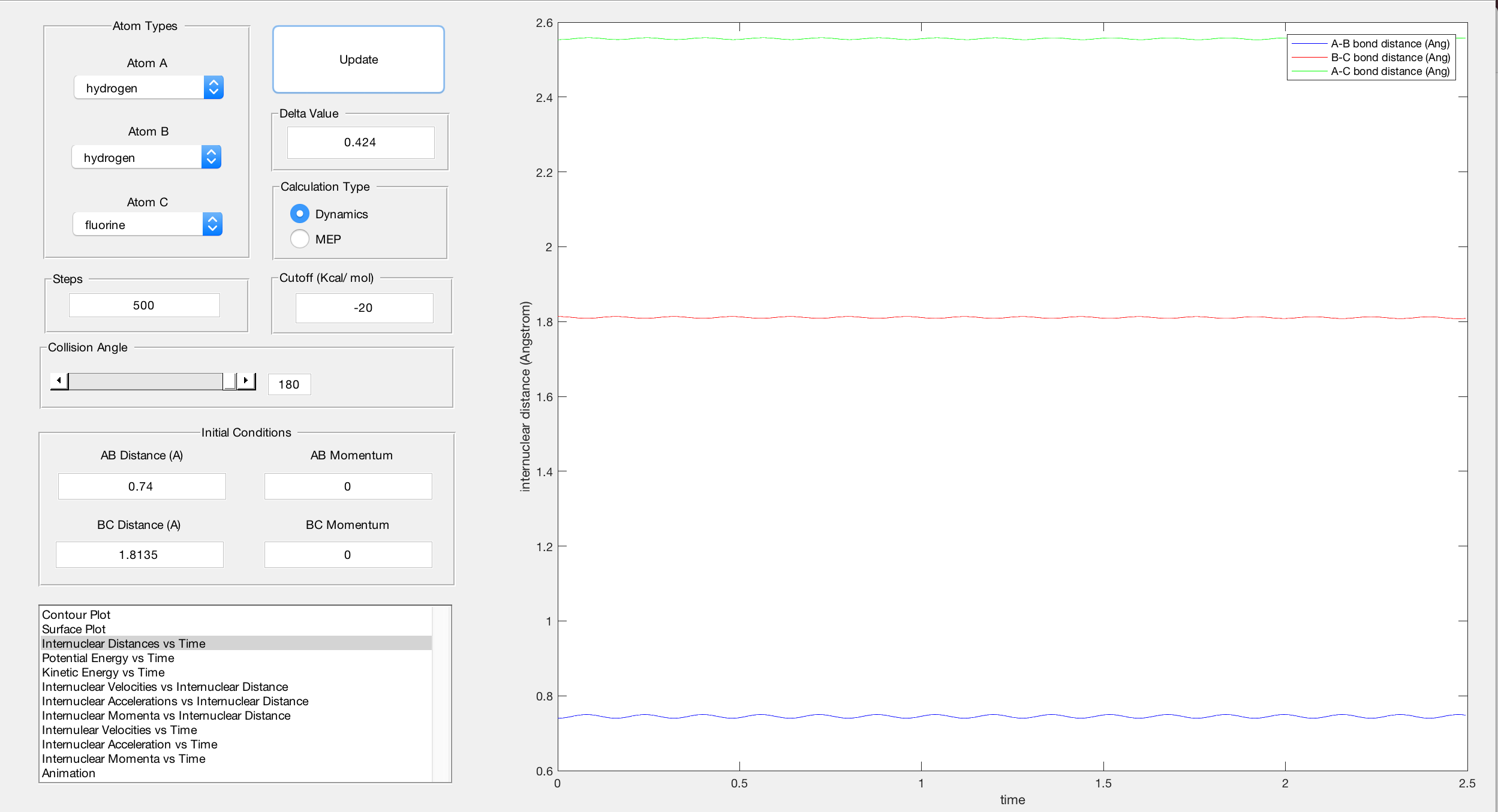This screenshot has width=1498, height=812.
Task: Click the Delta Value input field
Action: pyautogui.click(x=360, y=142)
